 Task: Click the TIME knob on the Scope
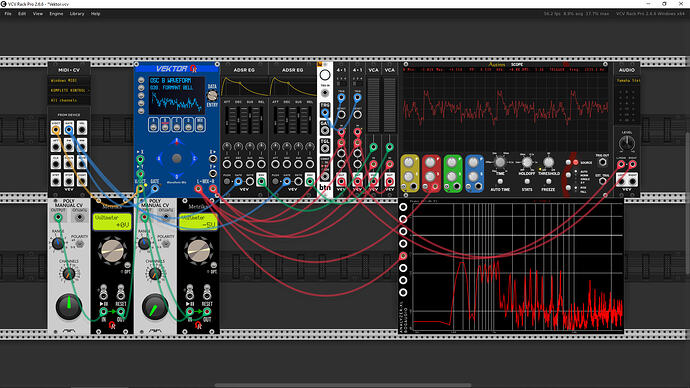(500, 162)
